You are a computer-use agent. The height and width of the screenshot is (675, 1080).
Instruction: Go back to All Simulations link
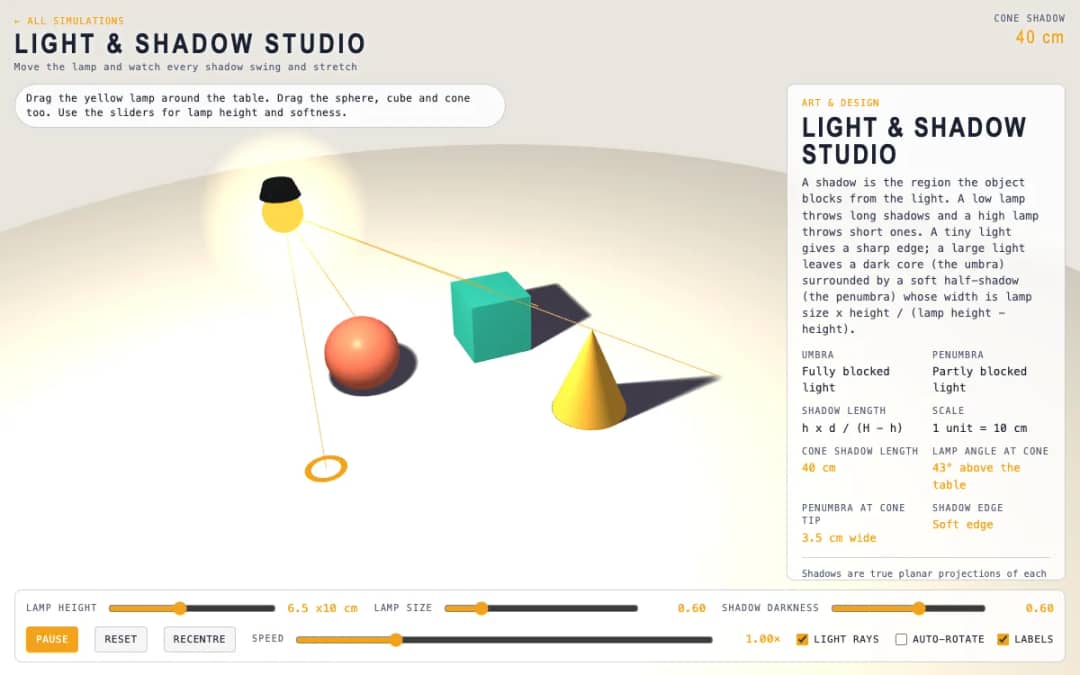(x=69, y=21)
